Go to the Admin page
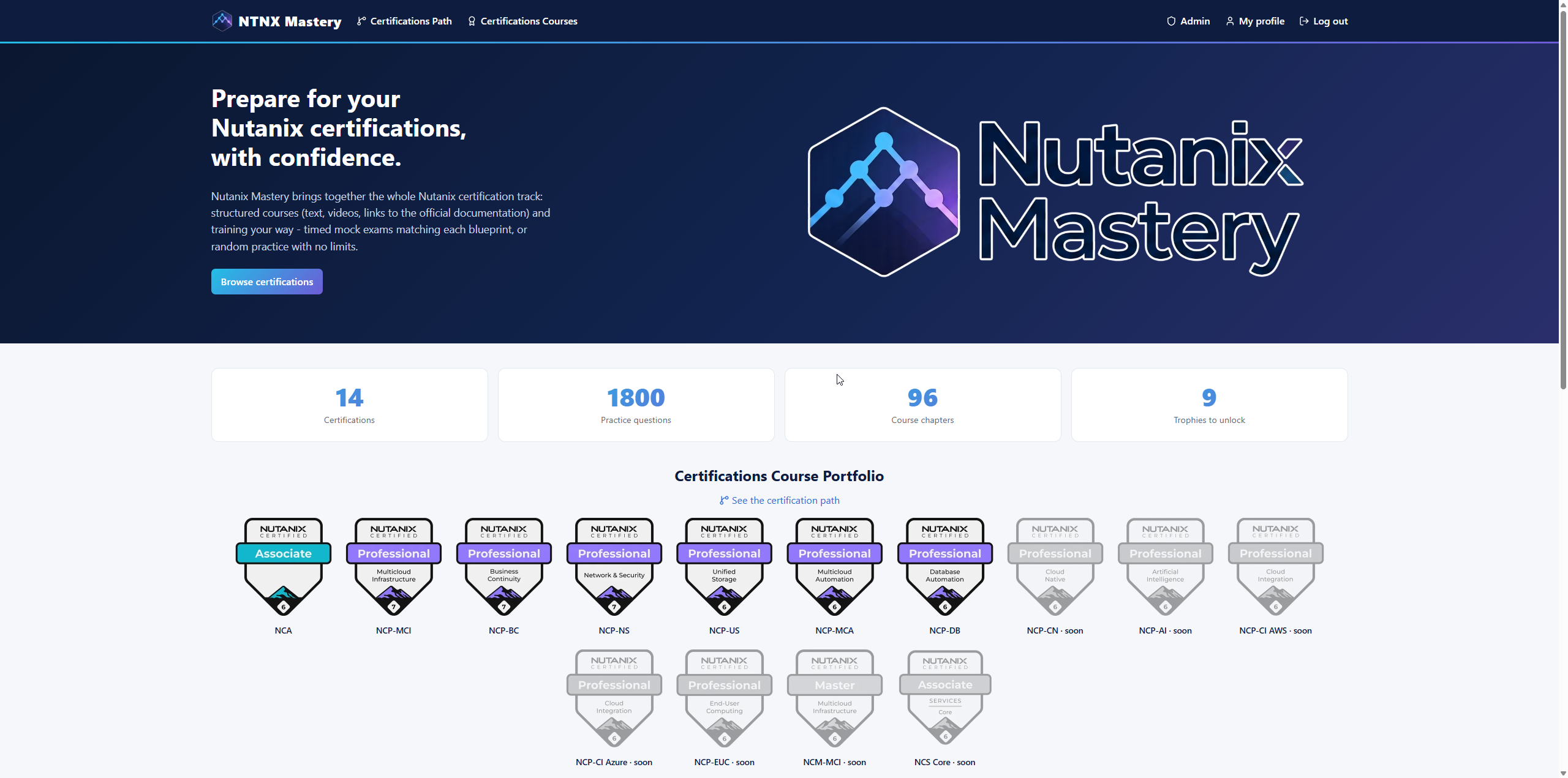1568x778 pixels. click(x=1188, y=21)
